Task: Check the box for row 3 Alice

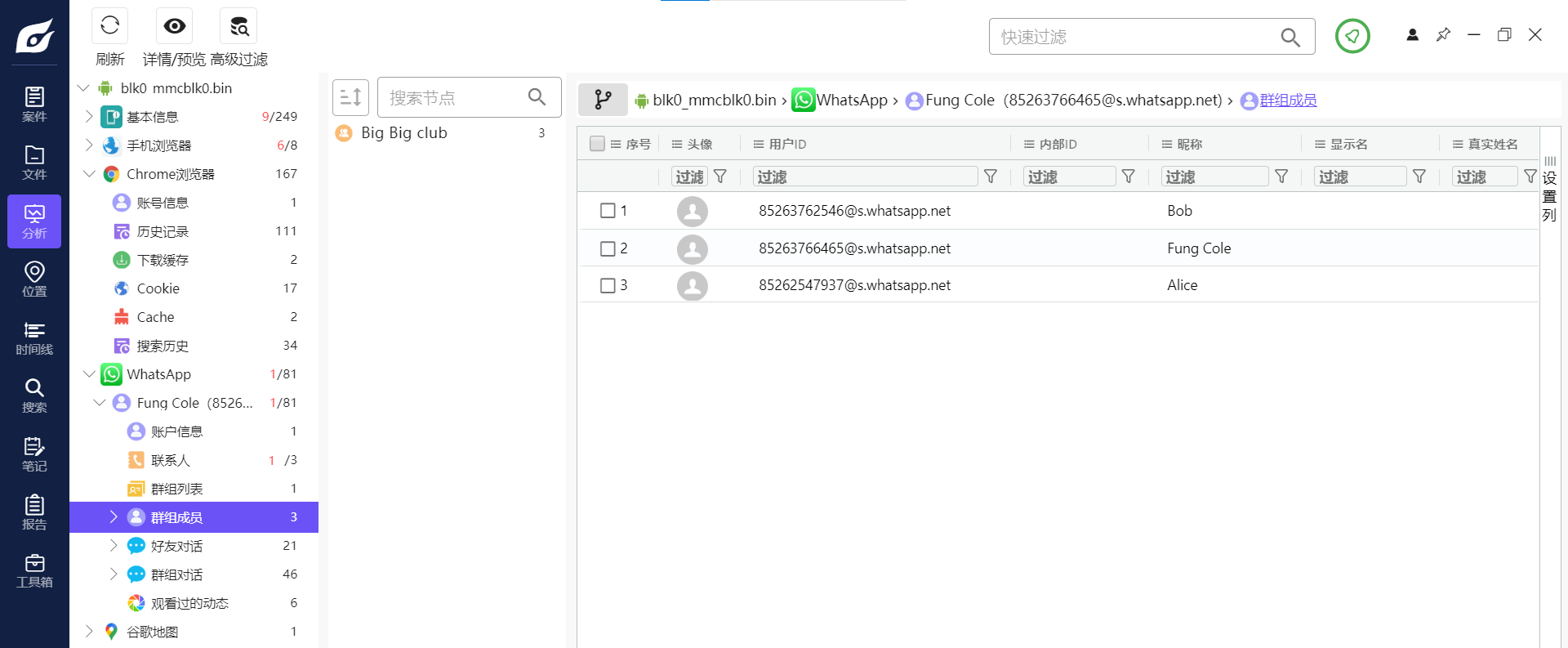Action: tap(608, 285)
